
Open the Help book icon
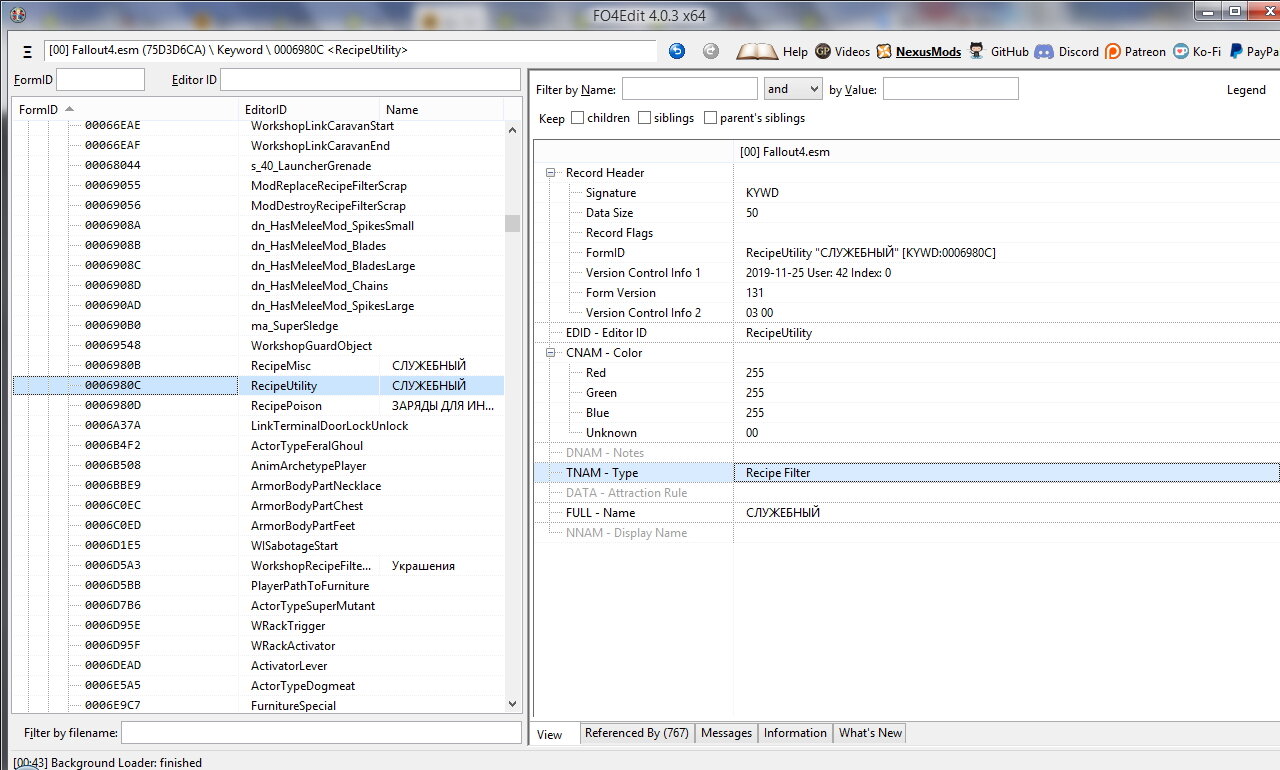pos(757,51)
